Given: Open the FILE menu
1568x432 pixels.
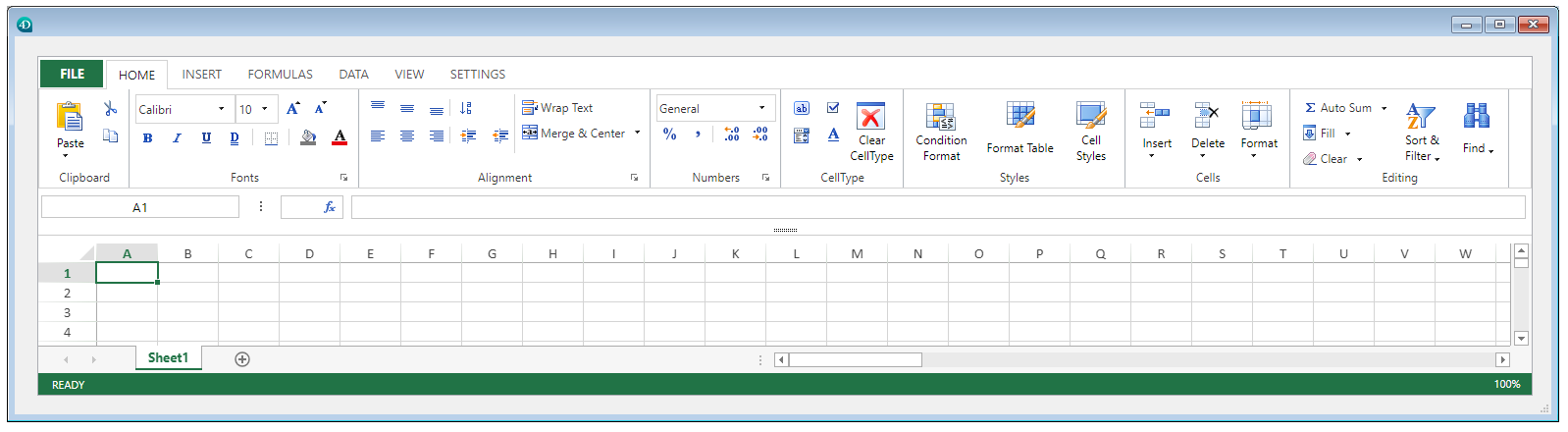Looking at the screenshot, I should point(72,75).
